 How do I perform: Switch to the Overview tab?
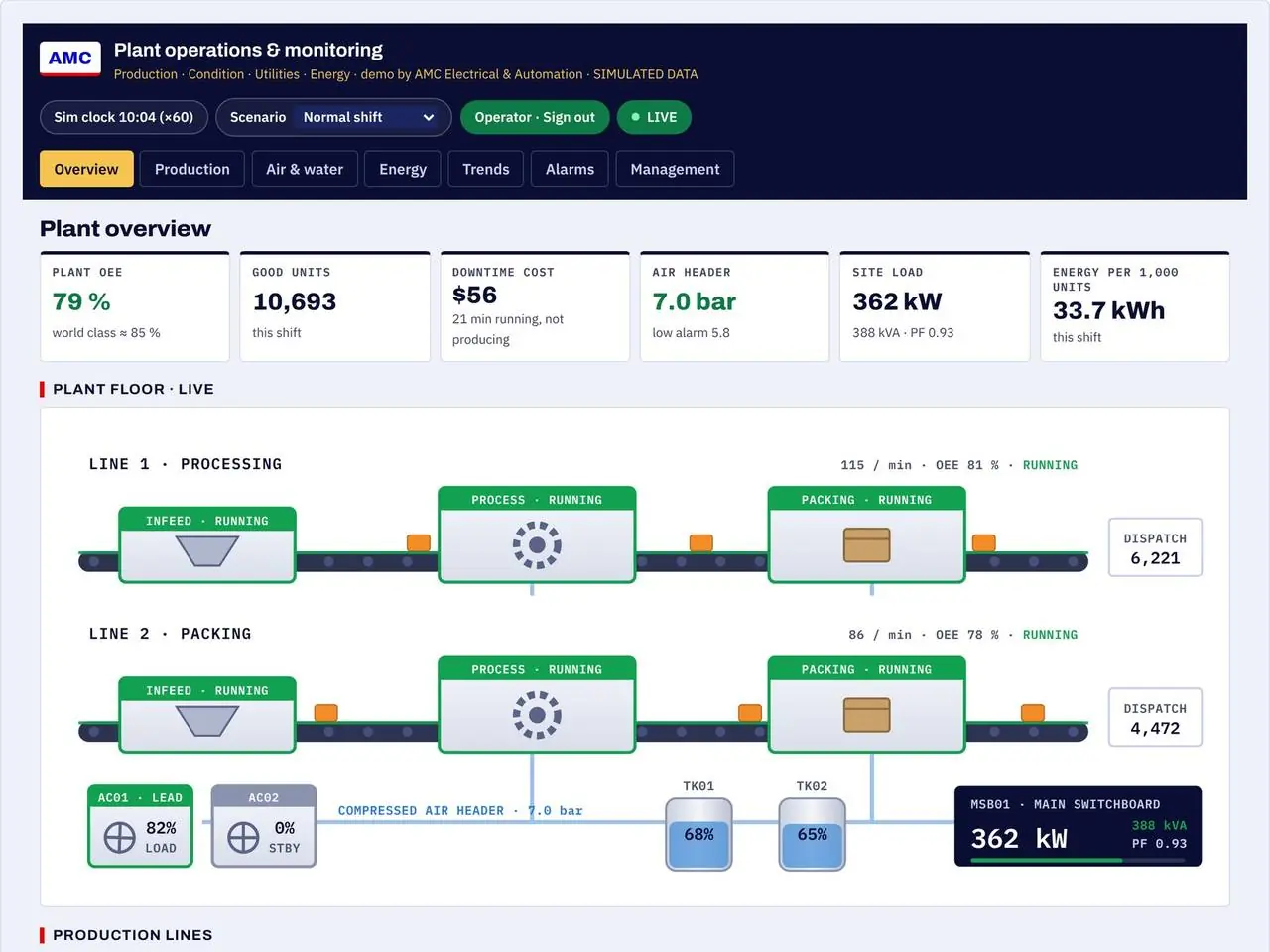(86, 169)
